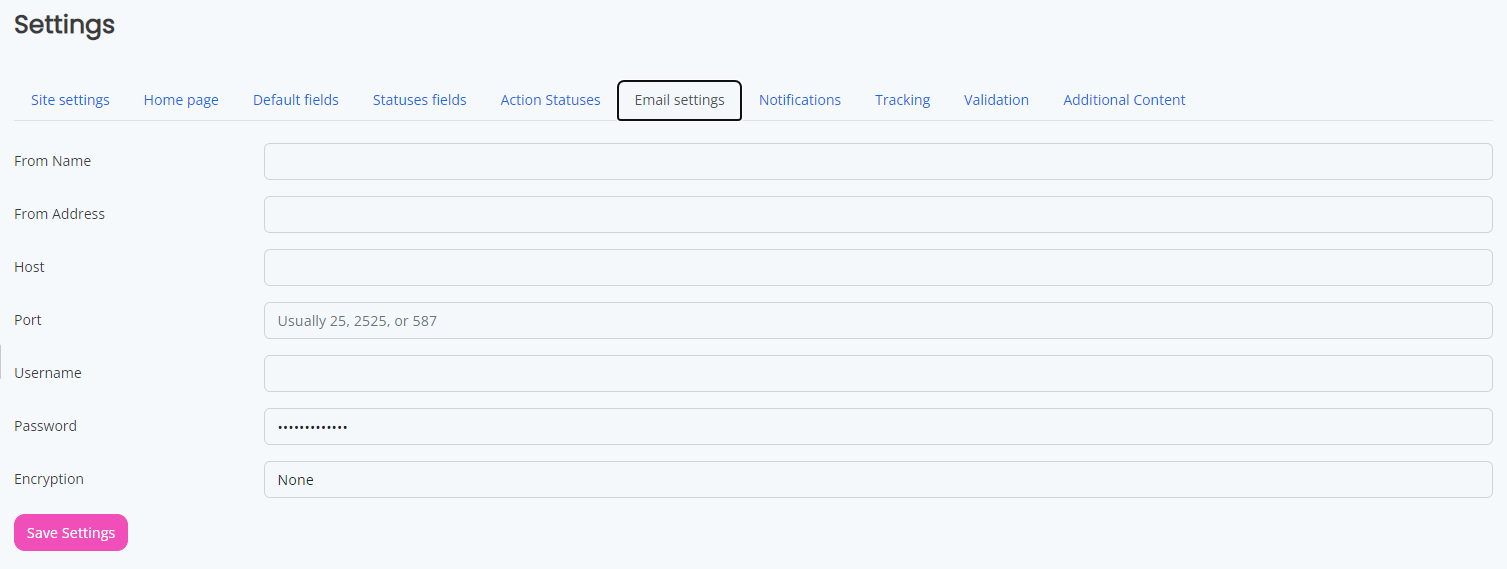Click the Port label text
1507x569 pixels.
(28, 320)
